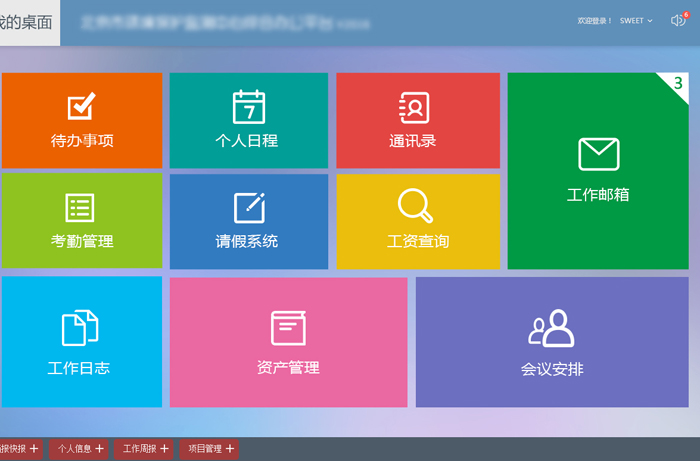Open the 资产管理 asset management tile
The height and width of the screenshot is (461, 700).
288,342
